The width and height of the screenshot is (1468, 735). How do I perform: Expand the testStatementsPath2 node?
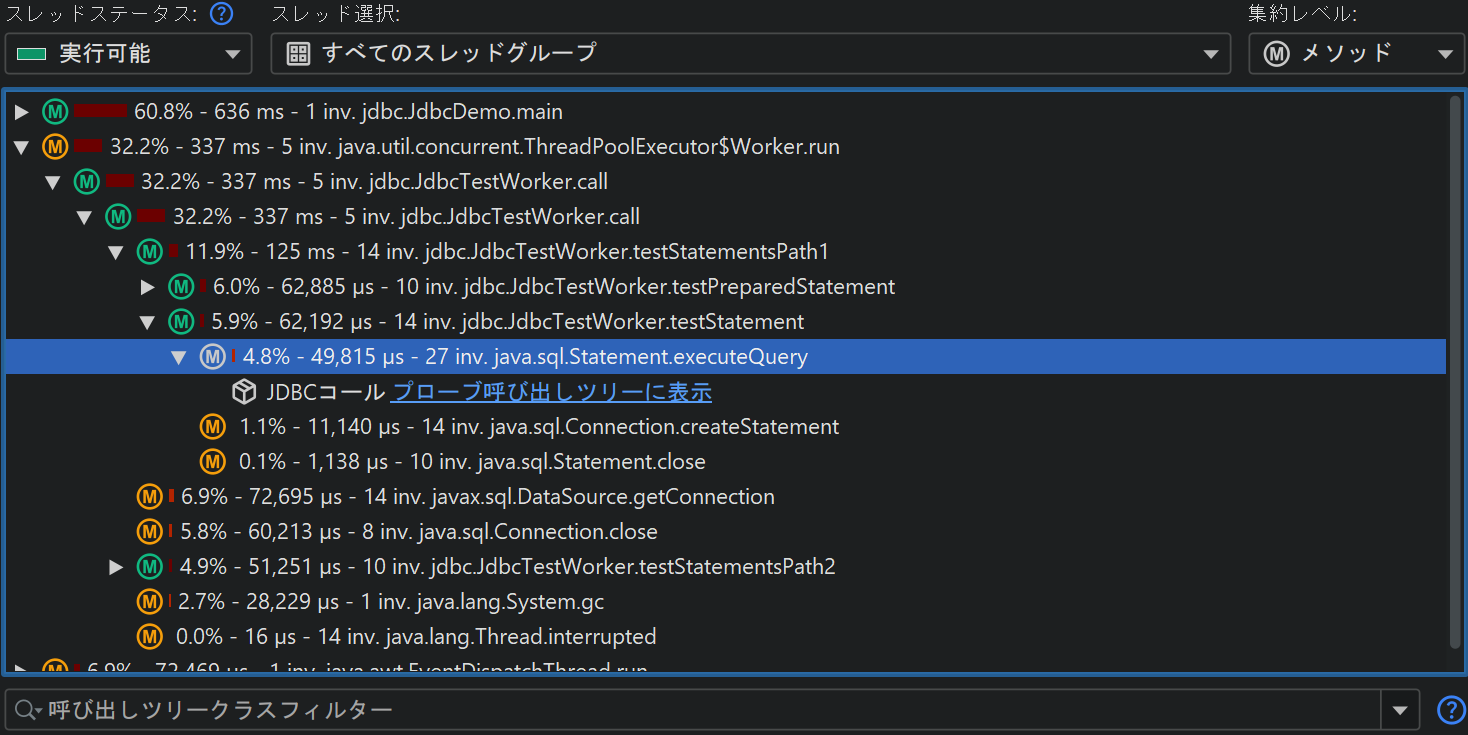(x=117, y=567)
